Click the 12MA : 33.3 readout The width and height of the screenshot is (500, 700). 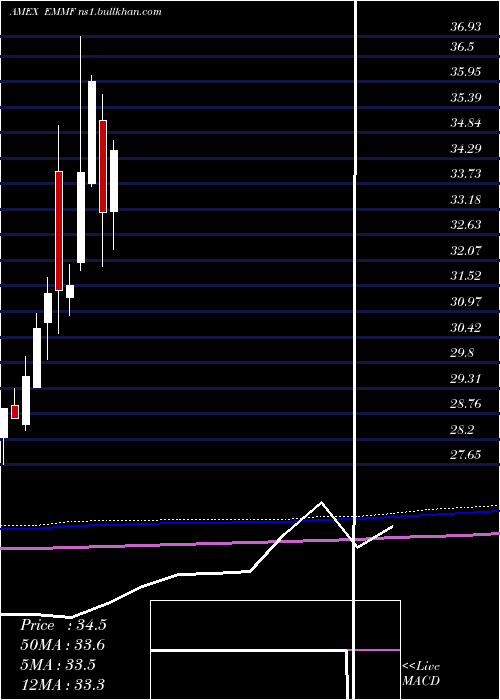(x=62, y=684)
